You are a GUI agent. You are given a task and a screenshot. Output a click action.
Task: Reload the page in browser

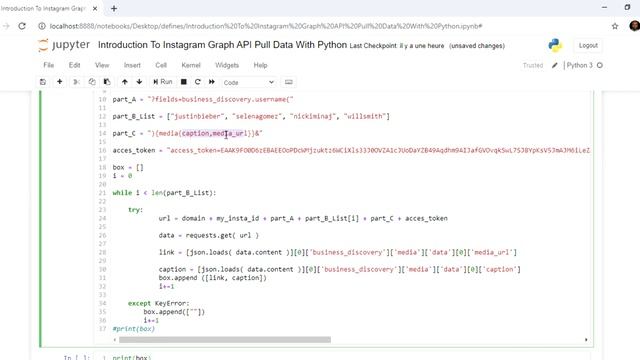click(x=22, y=26)
